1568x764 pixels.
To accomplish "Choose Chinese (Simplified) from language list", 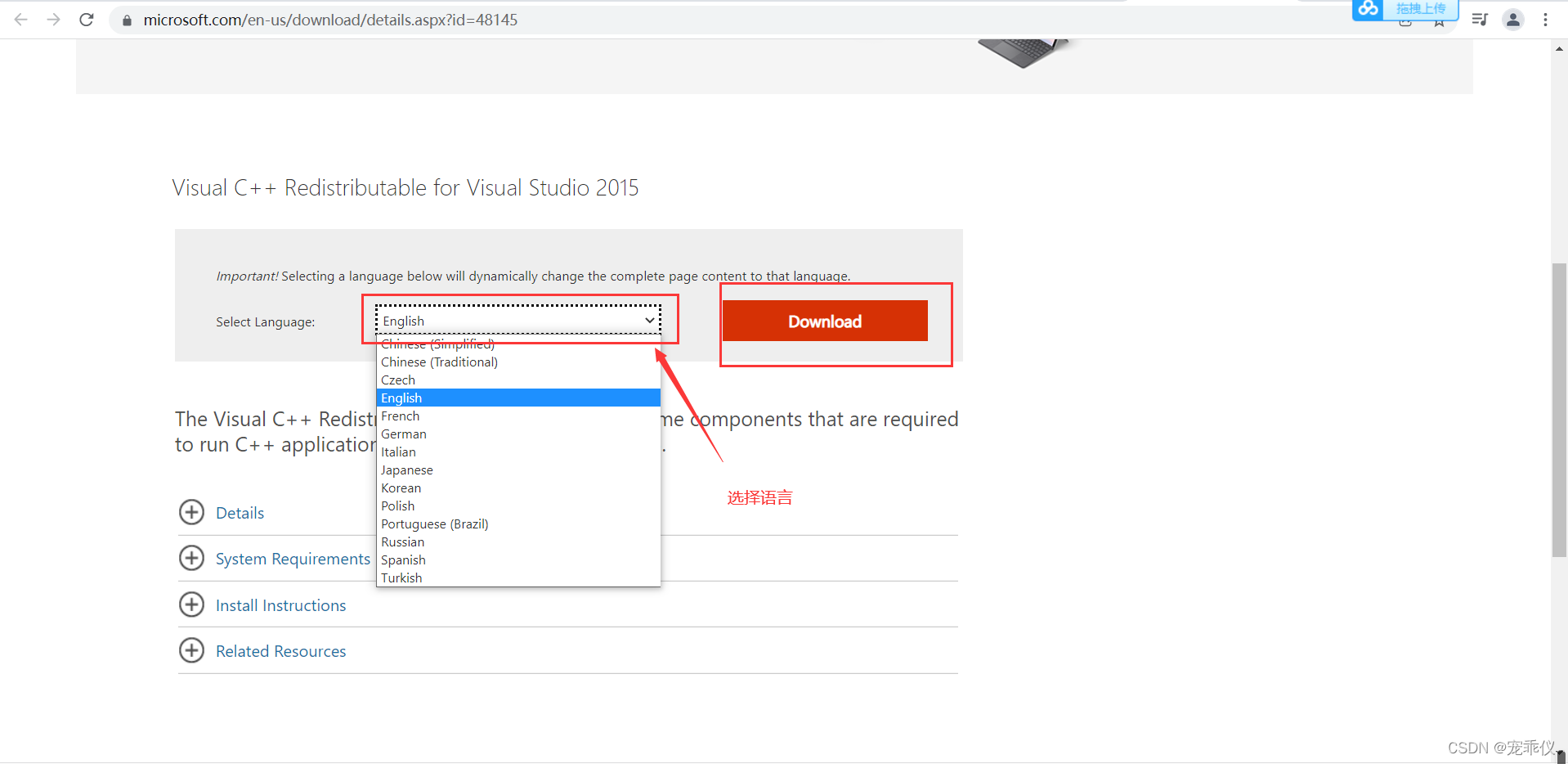I will pyautogui.click(x=518, y=344).
